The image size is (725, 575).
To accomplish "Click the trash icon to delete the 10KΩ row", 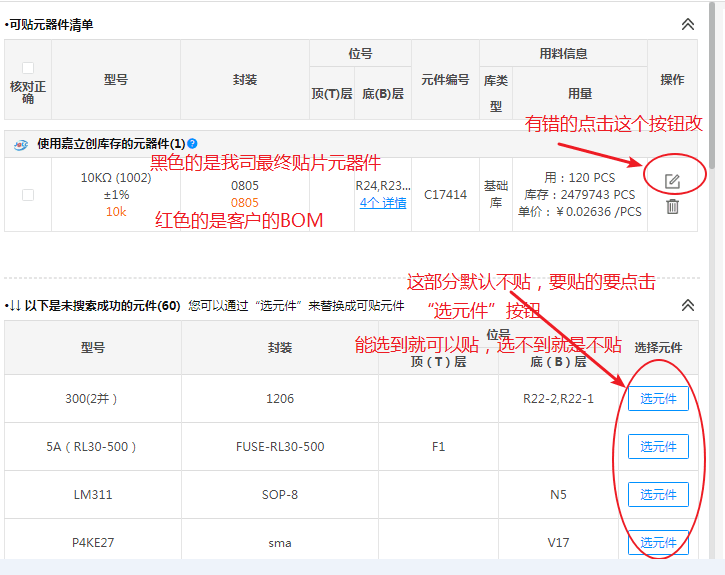I will click(673, 207).
